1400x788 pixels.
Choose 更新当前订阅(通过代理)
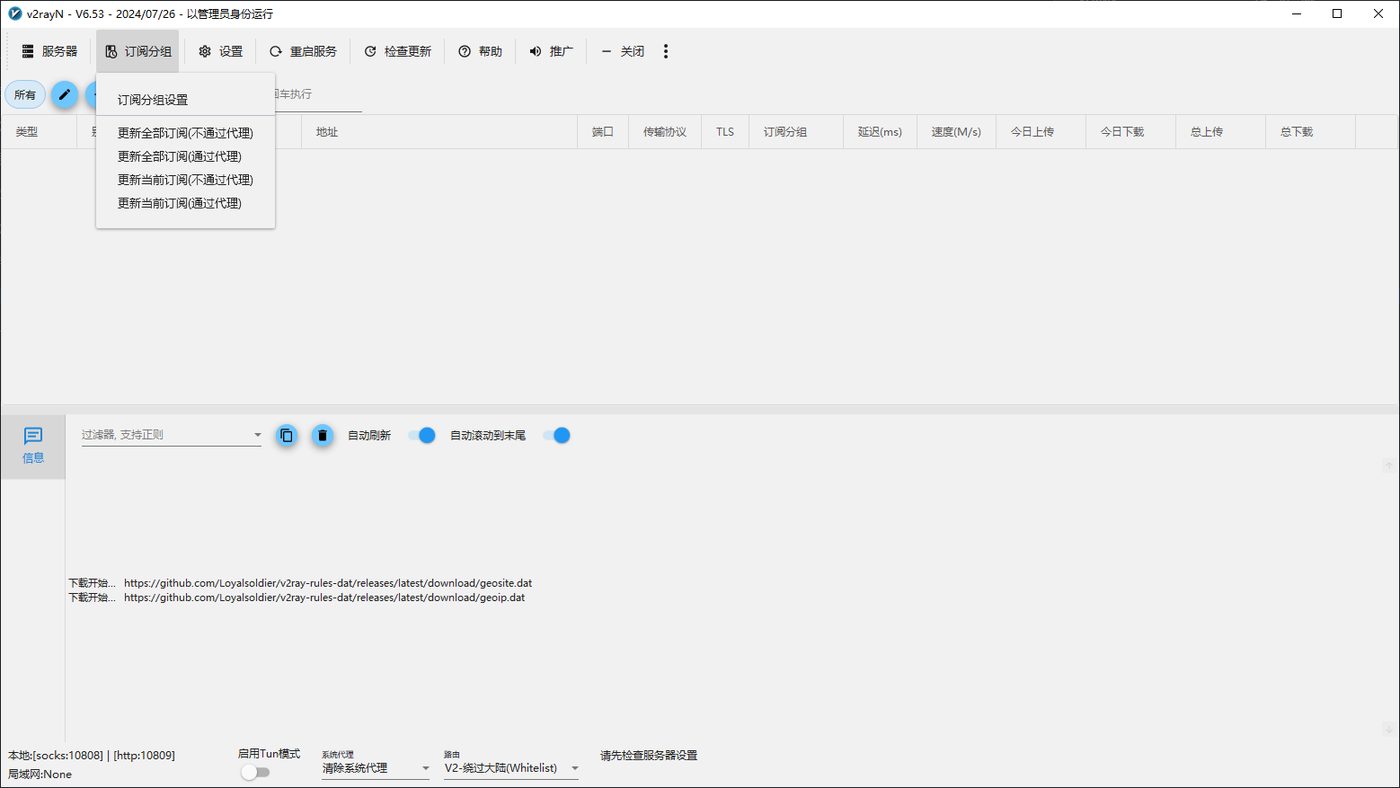185,203
